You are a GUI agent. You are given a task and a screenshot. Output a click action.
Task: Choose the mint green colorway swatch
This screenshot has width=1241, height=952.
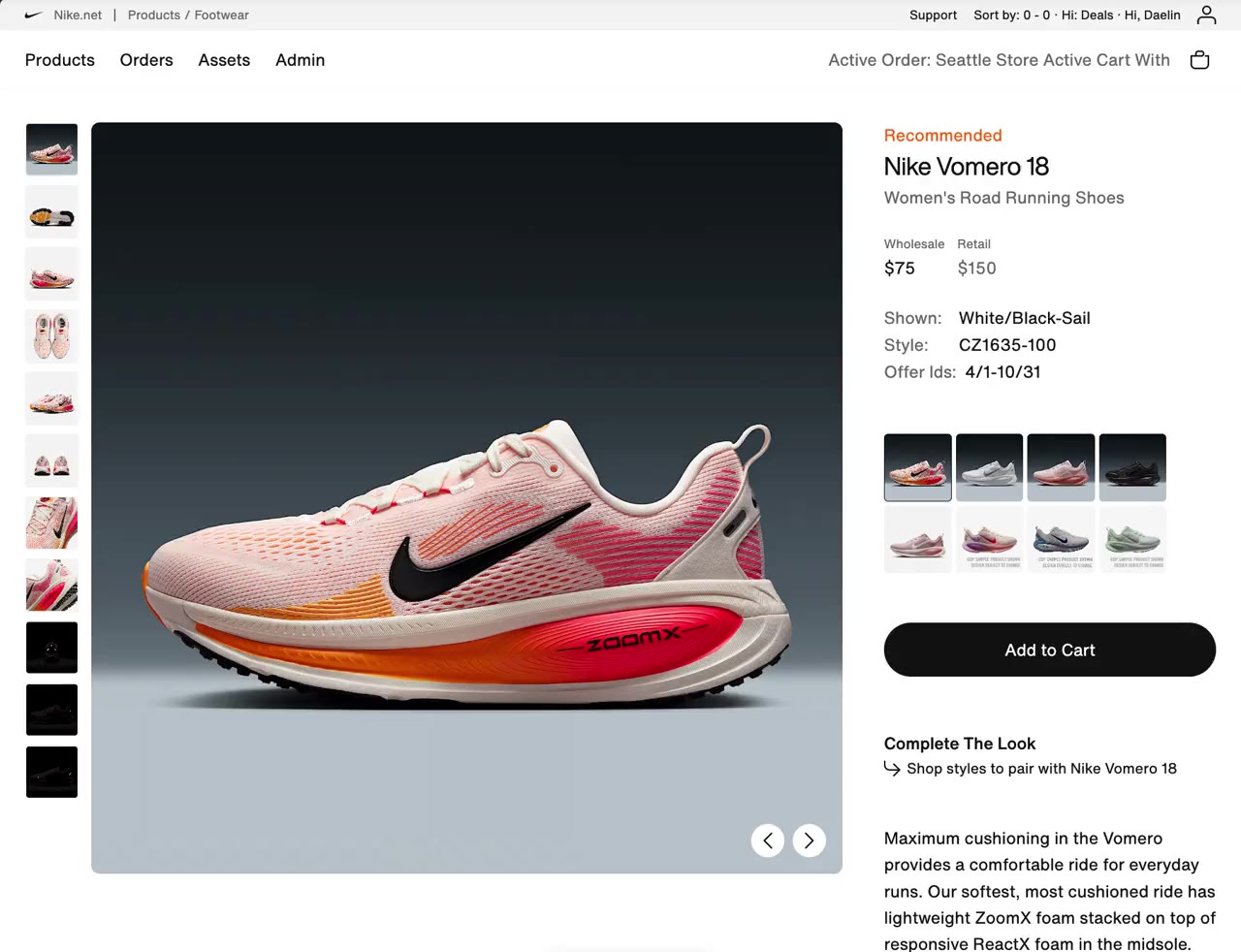coord(1132,539)
